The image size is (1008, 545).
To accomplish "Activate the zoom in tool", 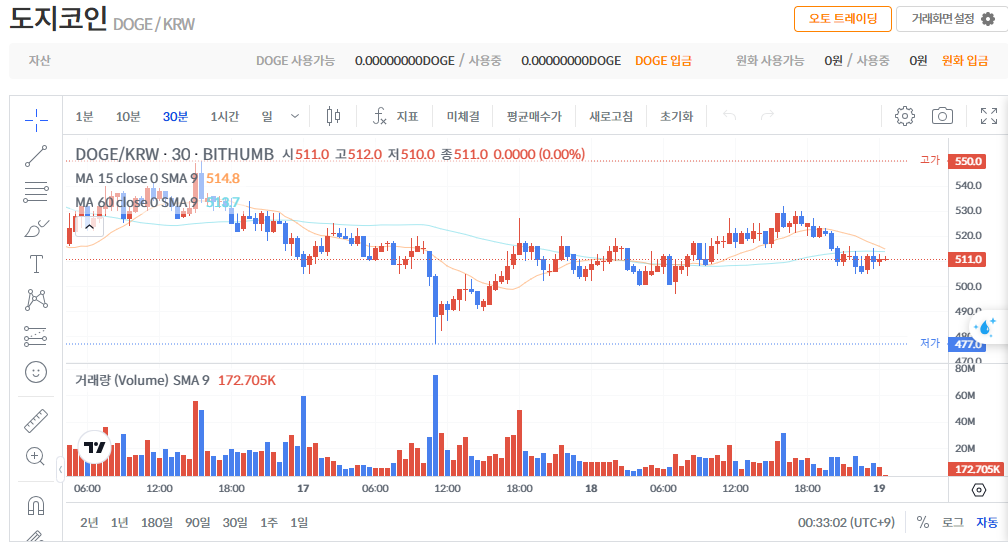I will tap(36, 456).
